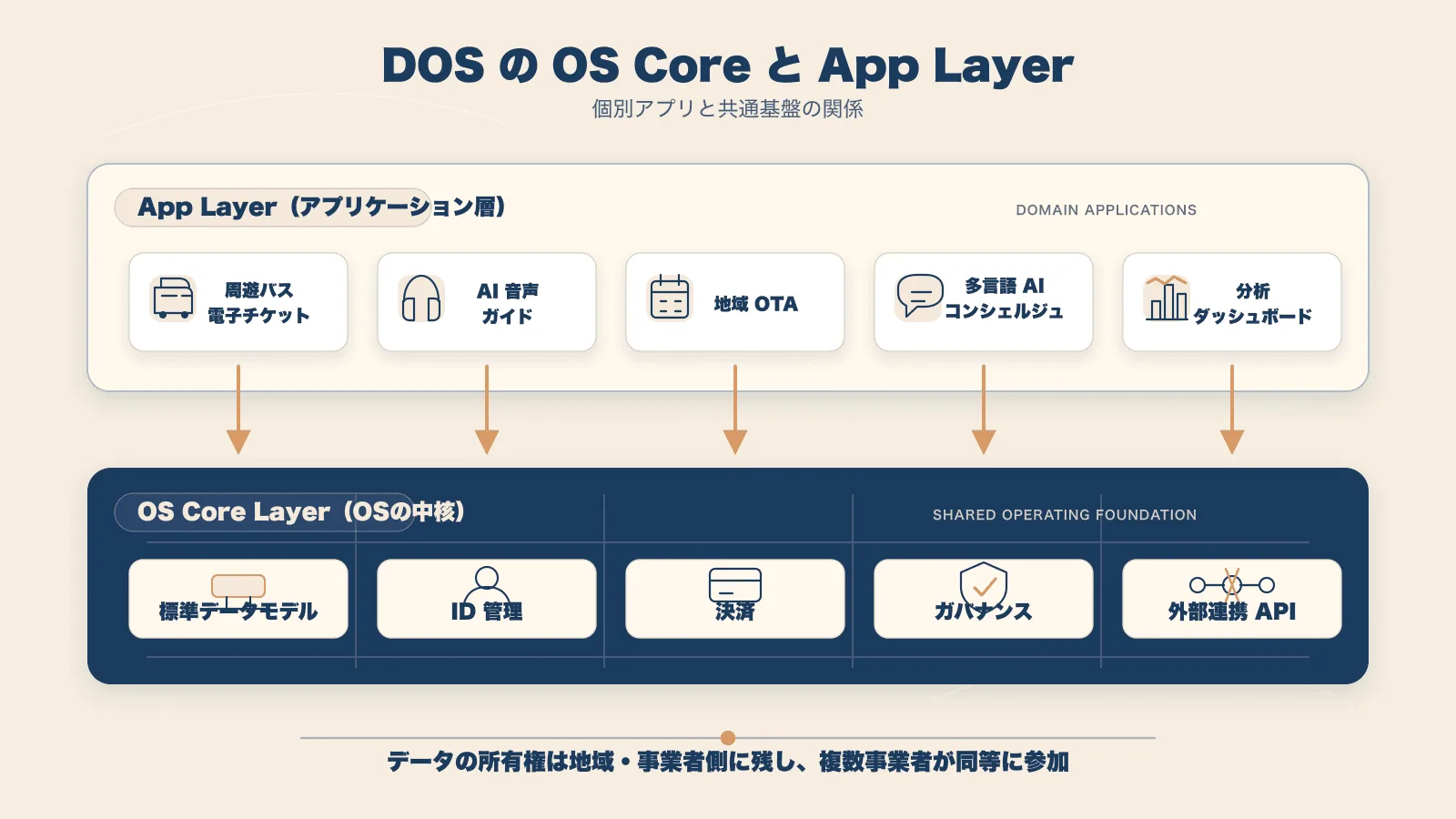
Task: Click the shield check icon above ガバナンス
Action: (984, 584)
